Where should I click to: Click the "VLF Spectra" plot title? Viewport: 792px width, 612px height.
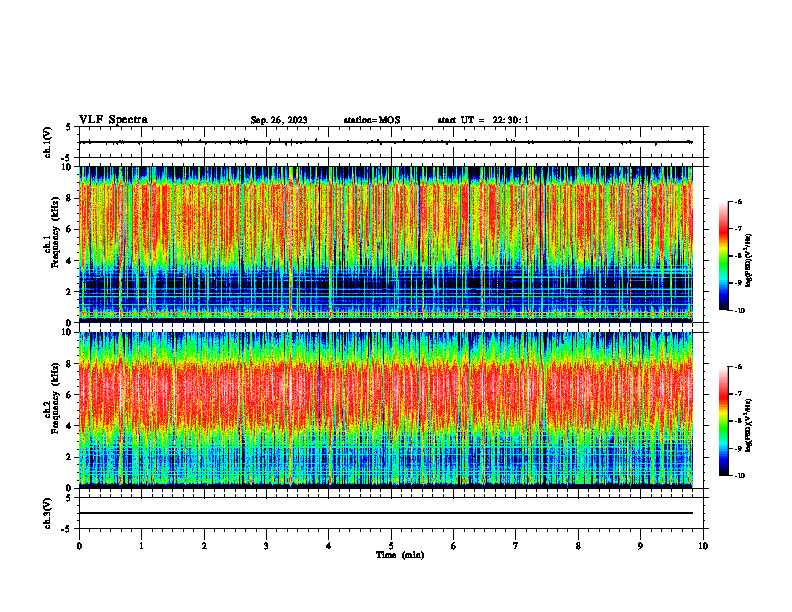[x=113, y=120]
